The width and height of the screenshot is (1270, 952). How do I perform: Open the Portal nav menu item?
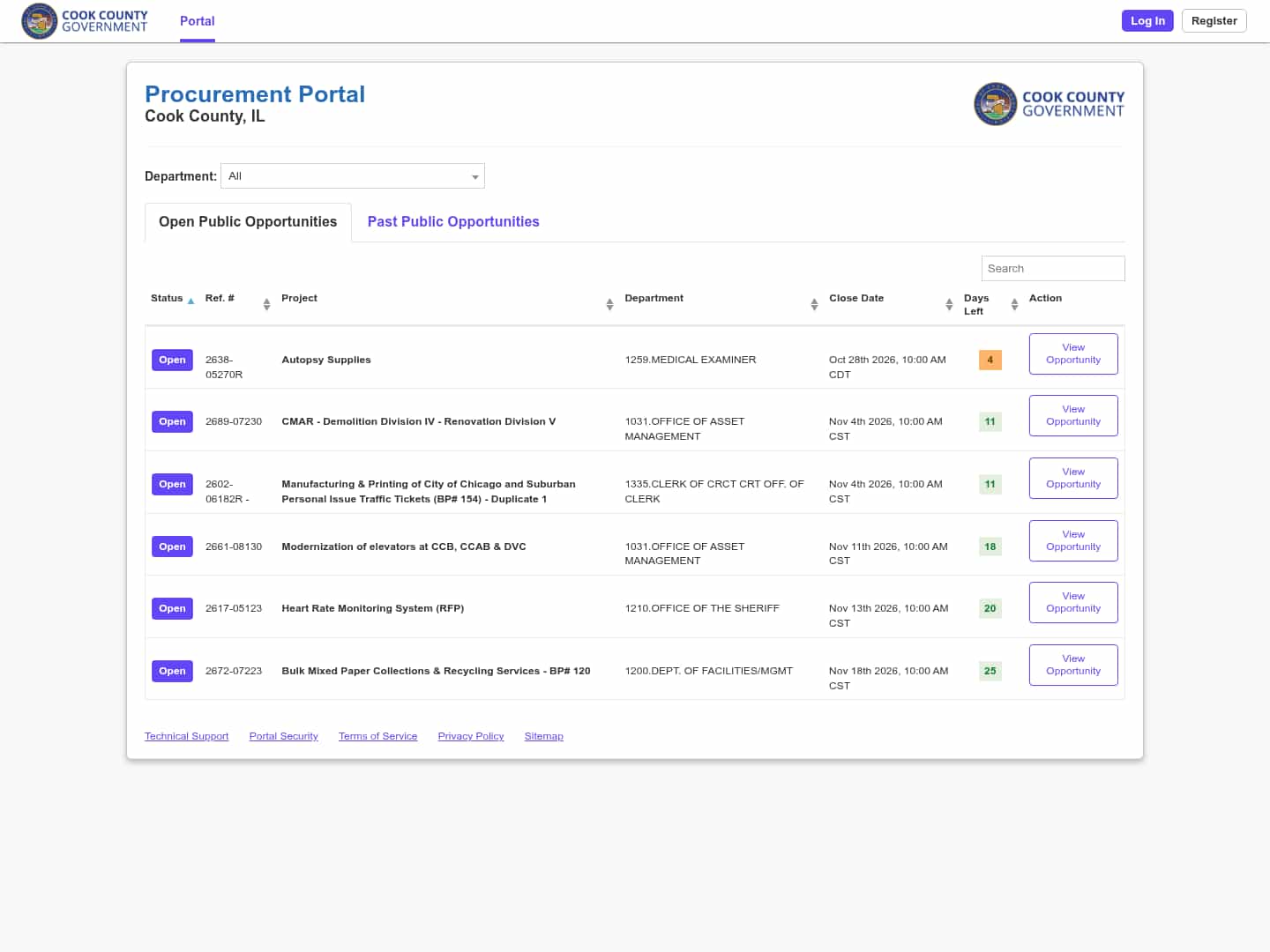pos(198,21)
